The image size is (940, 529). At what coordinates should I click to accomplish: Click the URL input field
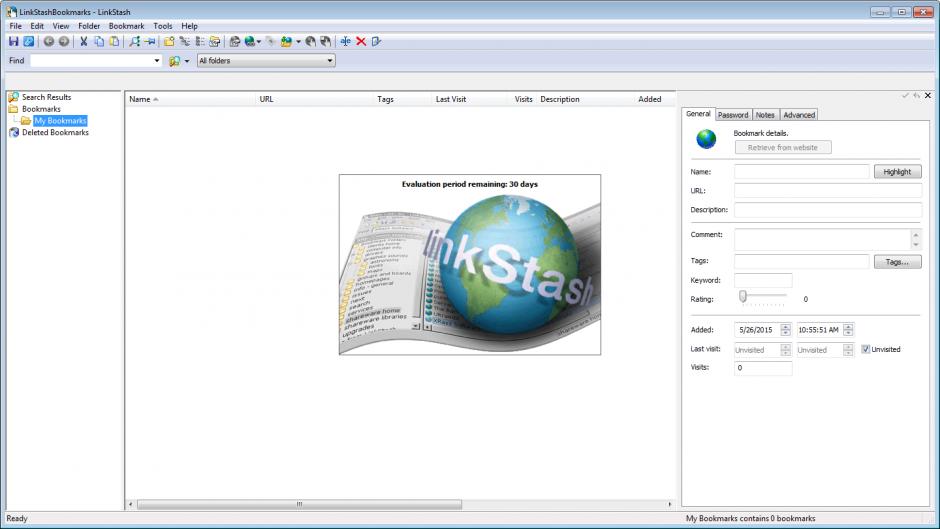pos(828,191)
